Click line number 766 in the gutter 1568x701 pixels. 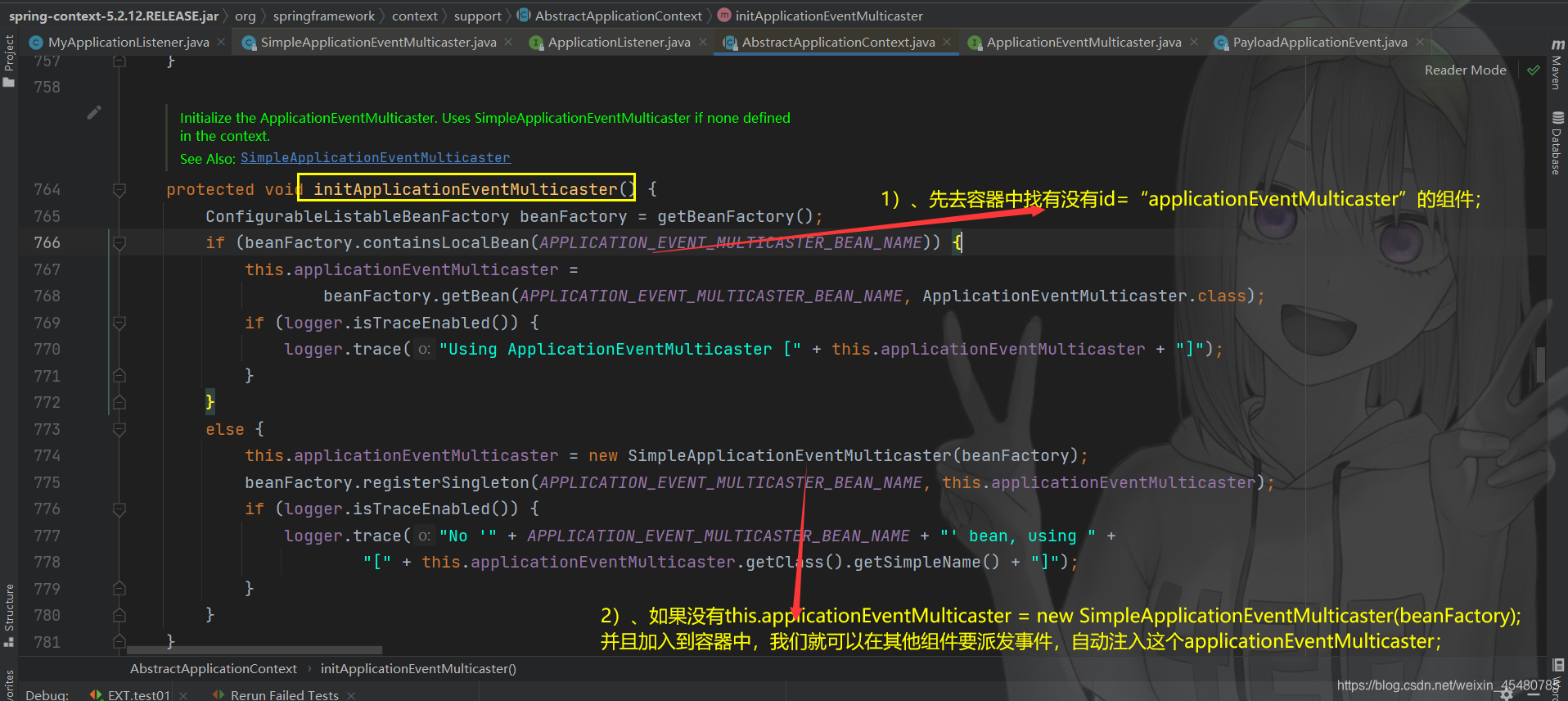coord(47,242)
